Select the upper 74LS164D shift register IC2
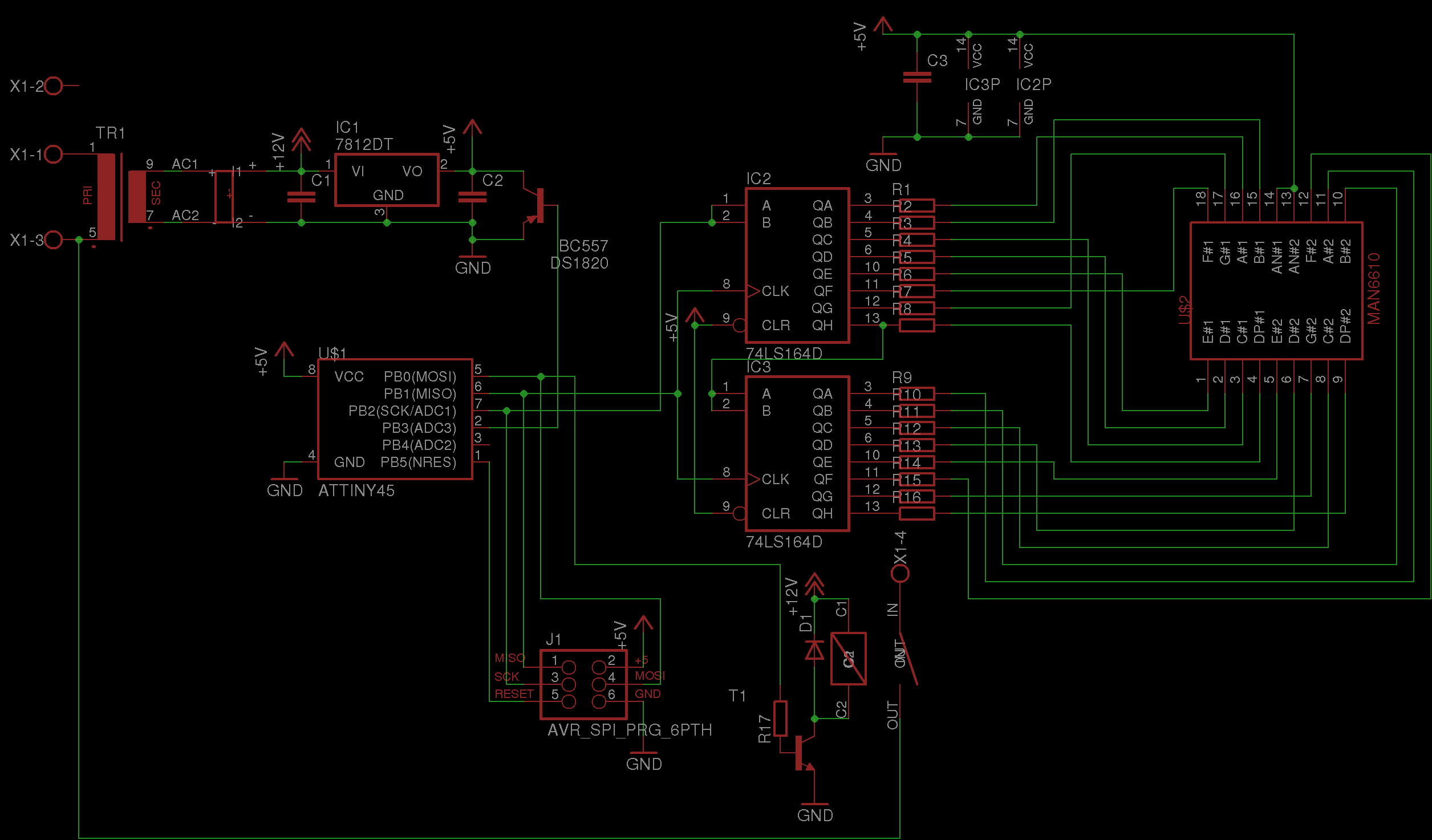Screen dimensions: 1432x840 point(797,265)
